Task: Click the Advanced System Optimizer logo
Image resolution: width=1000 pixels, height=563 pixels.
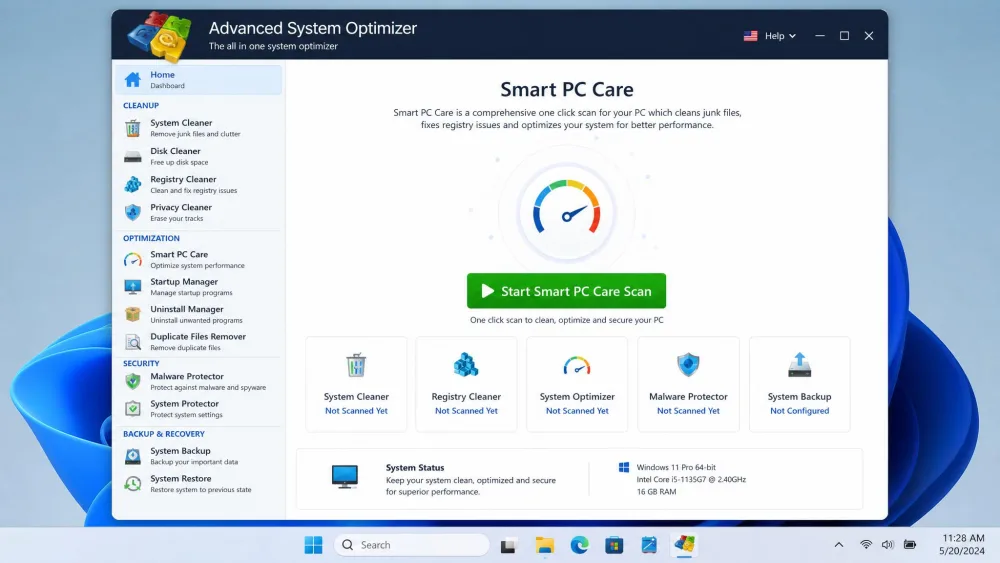Action: [159, 37]
